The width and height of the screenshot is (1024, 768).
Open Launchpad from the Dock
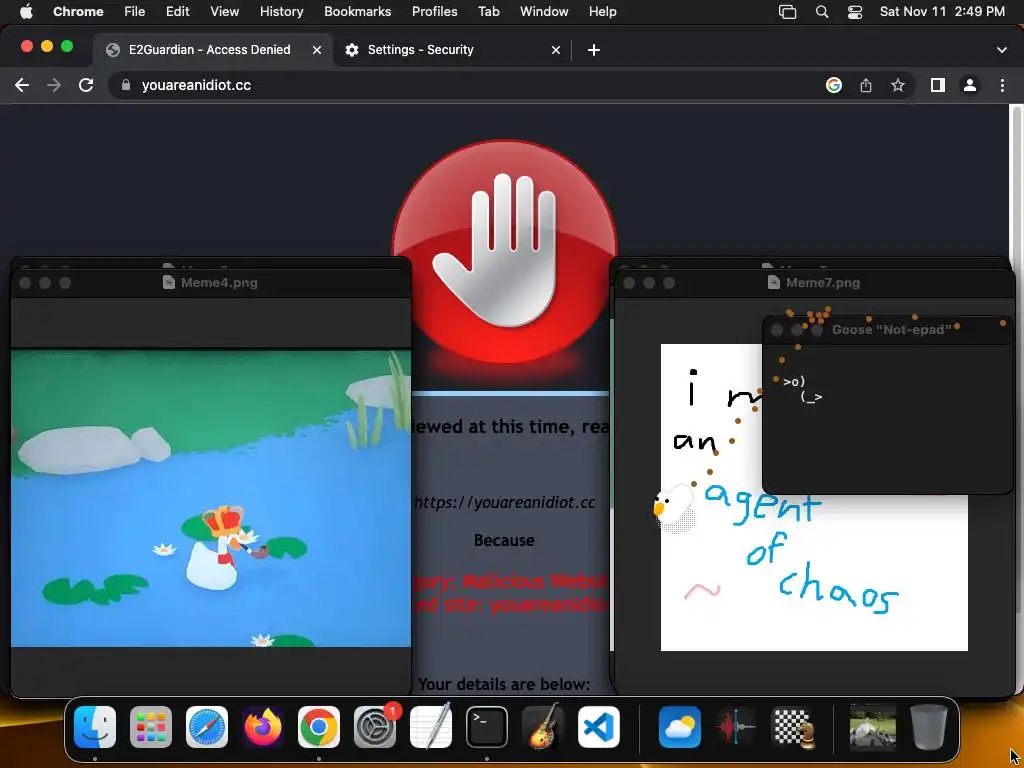pos(151,727)
